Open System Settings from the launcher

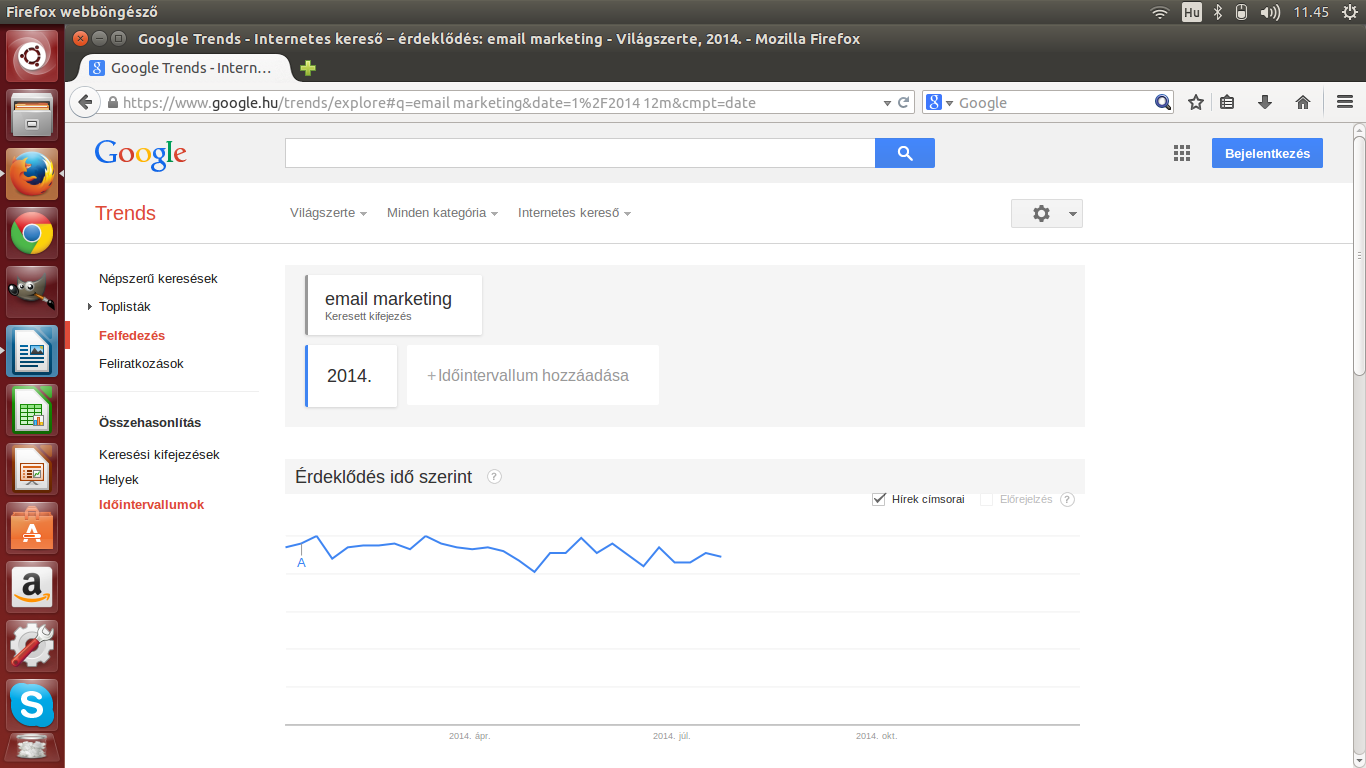tap(32, 646)
